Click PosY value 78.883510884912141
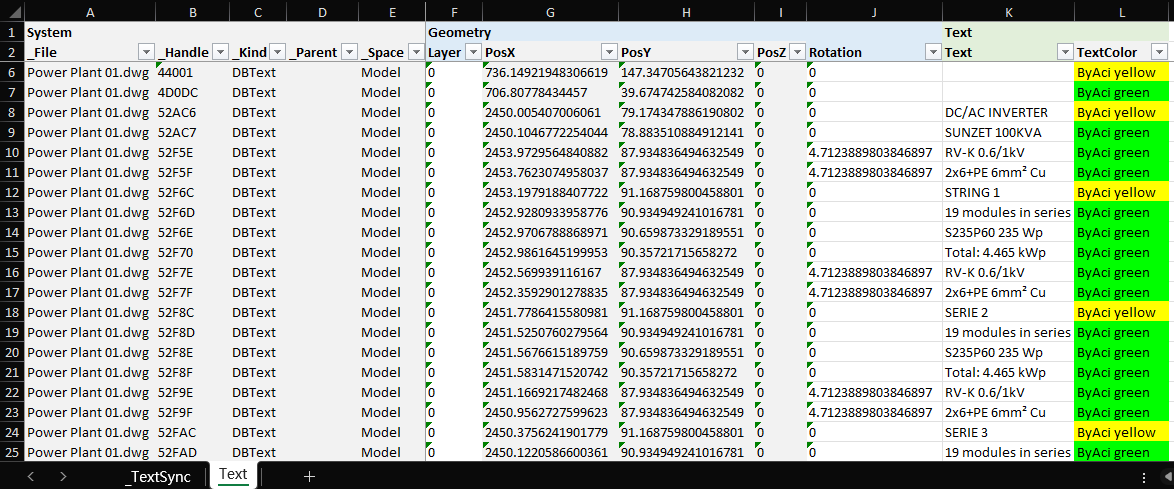 pyautogui.click(x=687, y=132)
